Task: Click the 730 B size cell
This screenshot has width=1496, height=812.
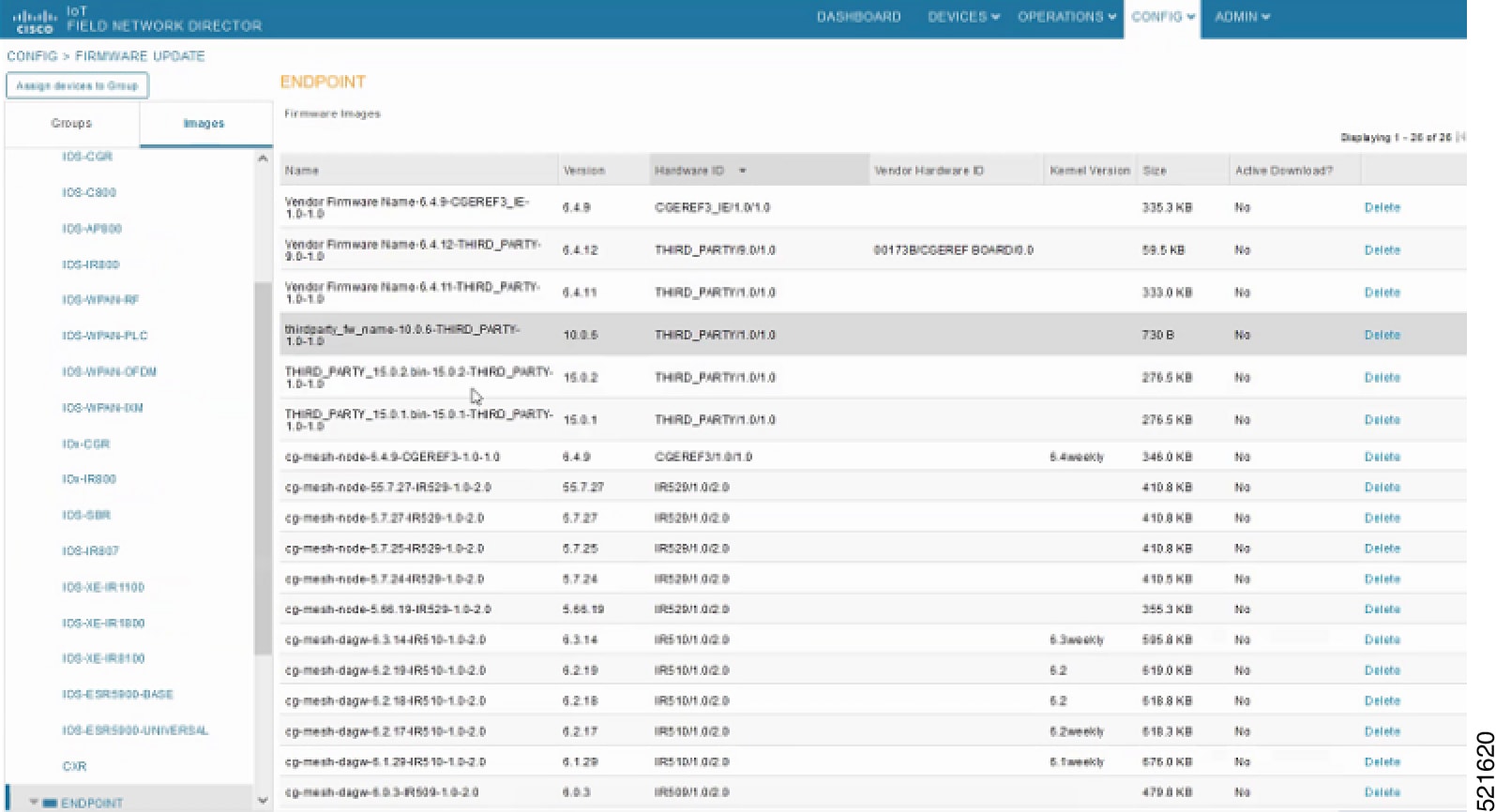Action: coord(1157,335)
